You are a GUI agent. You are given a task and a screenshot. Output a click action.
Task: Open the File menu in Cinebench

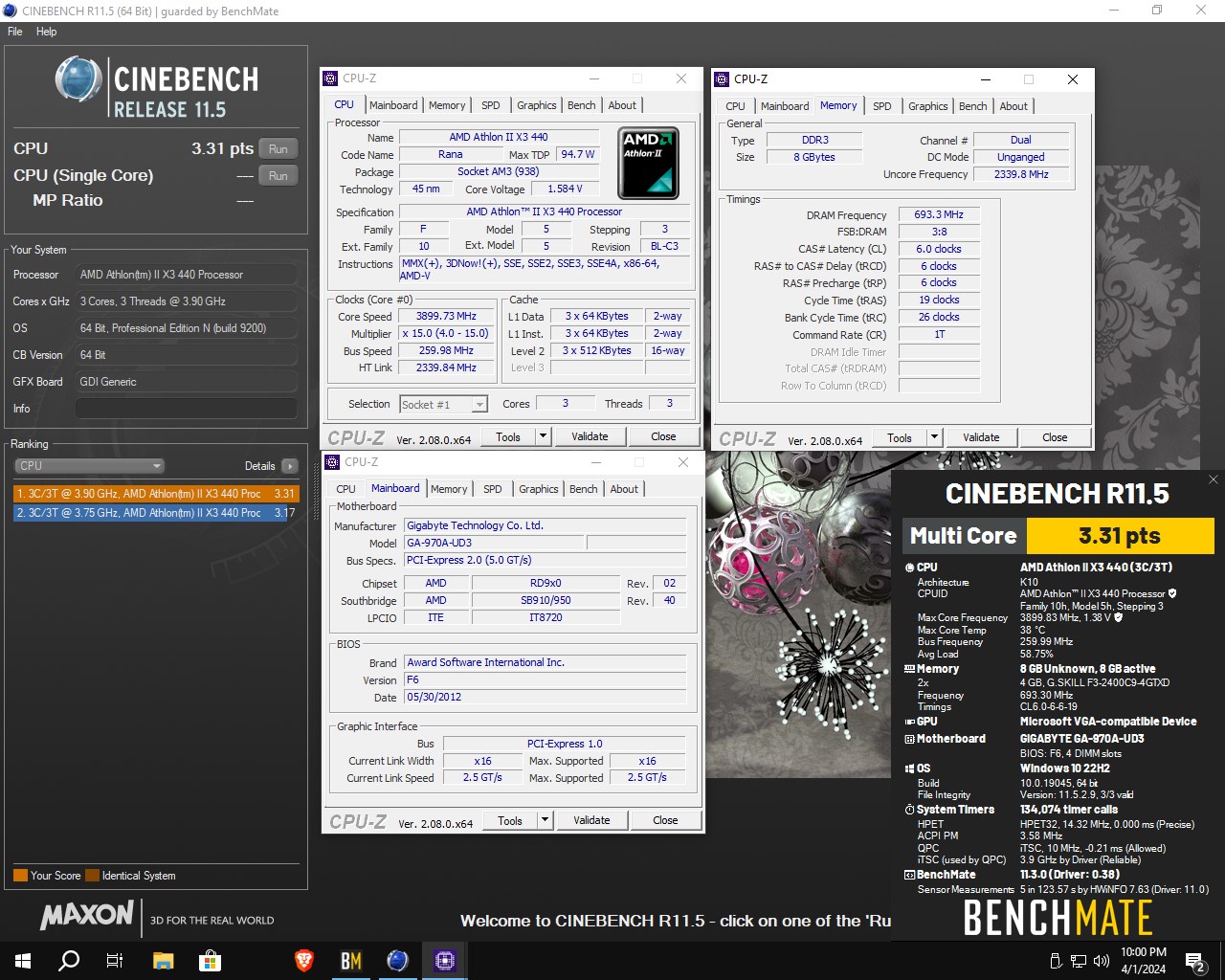[x=15, y=32]
